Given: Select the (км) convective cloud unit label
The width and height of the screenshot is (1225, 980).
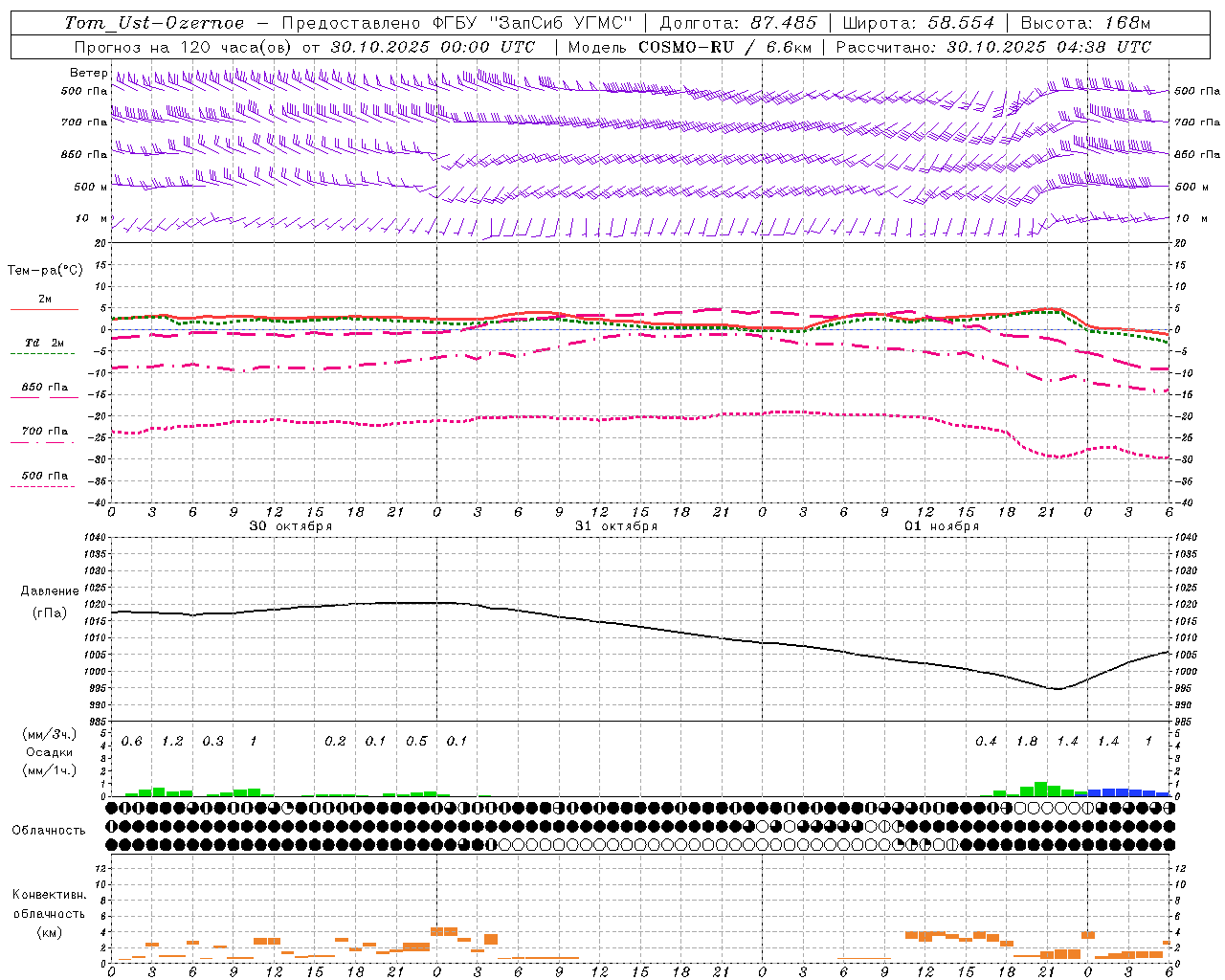Looking at the screenshot, I should (49, 932).
